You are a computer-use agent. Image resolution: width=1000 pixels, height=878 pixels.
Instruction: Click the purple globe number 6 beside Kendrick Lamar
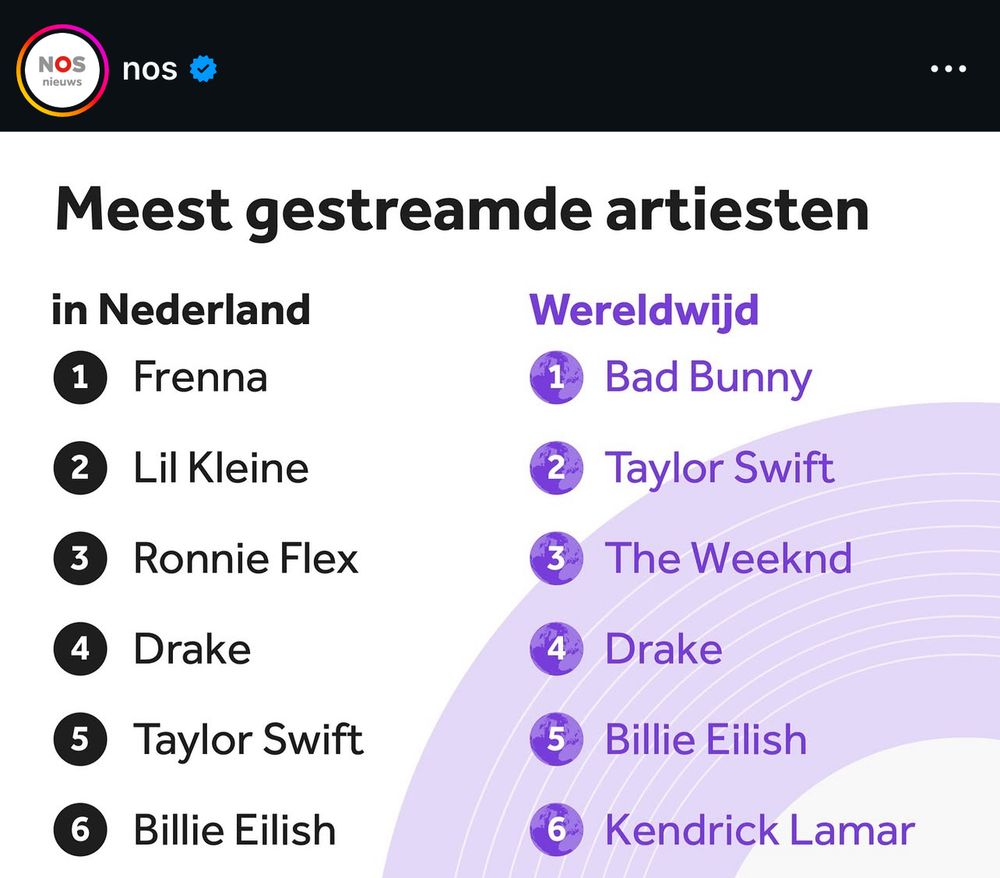tap(556, 830)
